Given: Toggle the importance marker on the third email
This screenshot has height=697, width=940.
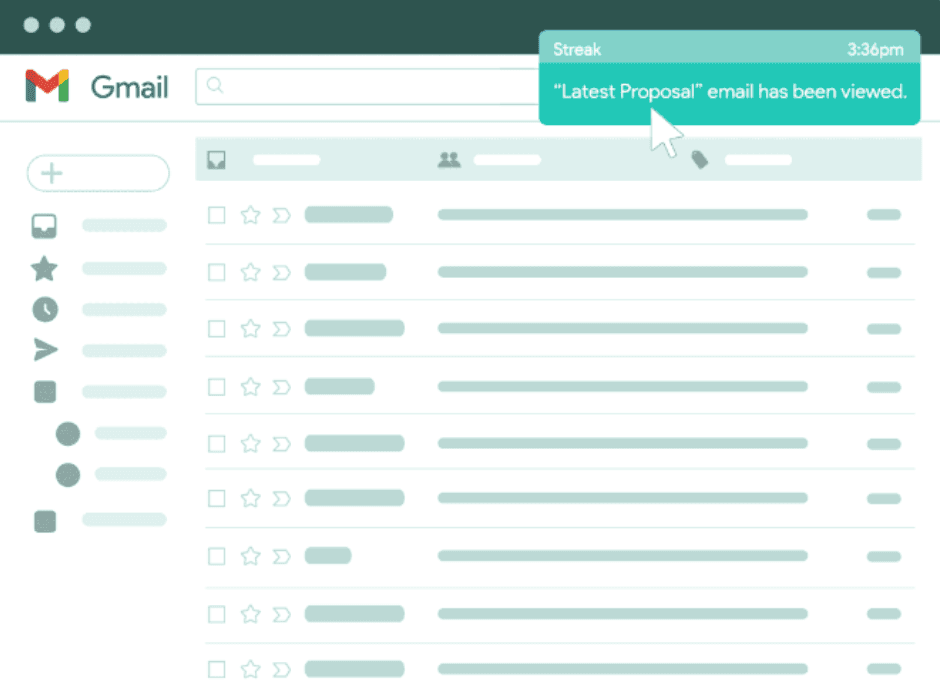Looking at the screenshot, I should tap(284, 328).
